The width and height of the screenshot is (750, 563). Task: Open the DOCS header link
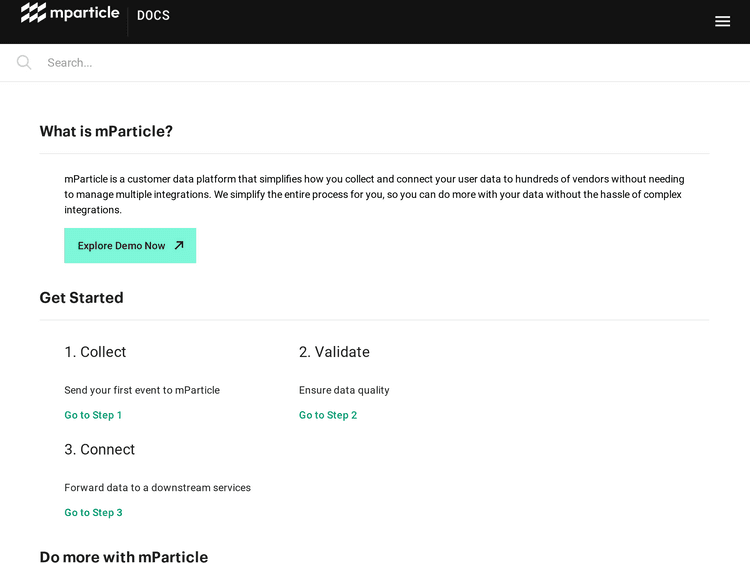[153, 15]
